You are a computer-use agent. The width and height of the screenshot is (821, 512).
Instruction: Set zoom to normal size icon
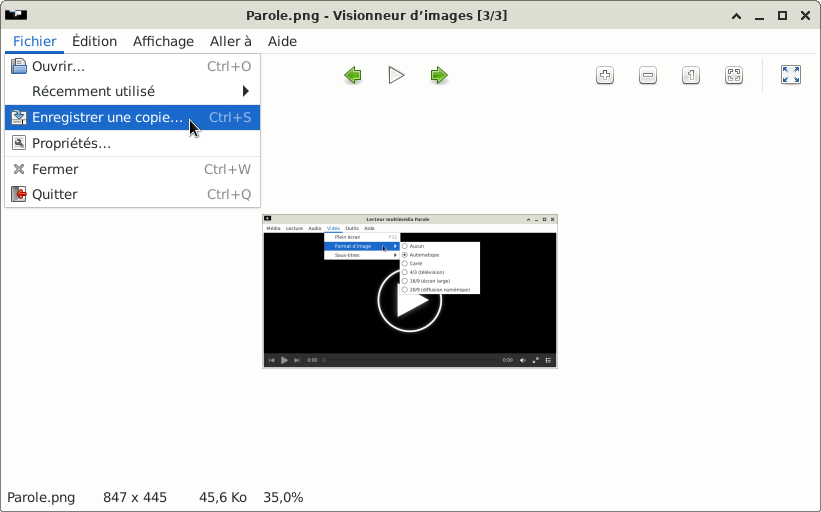(x=691, y=75)
